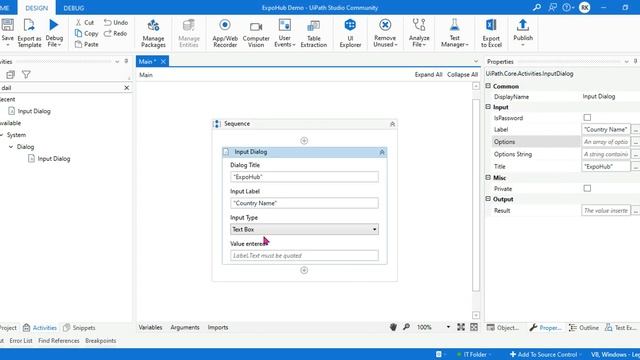Click the designer zoom magnifier icon
The height and width of the screenshot is (360, 640).
pos(407,327)
